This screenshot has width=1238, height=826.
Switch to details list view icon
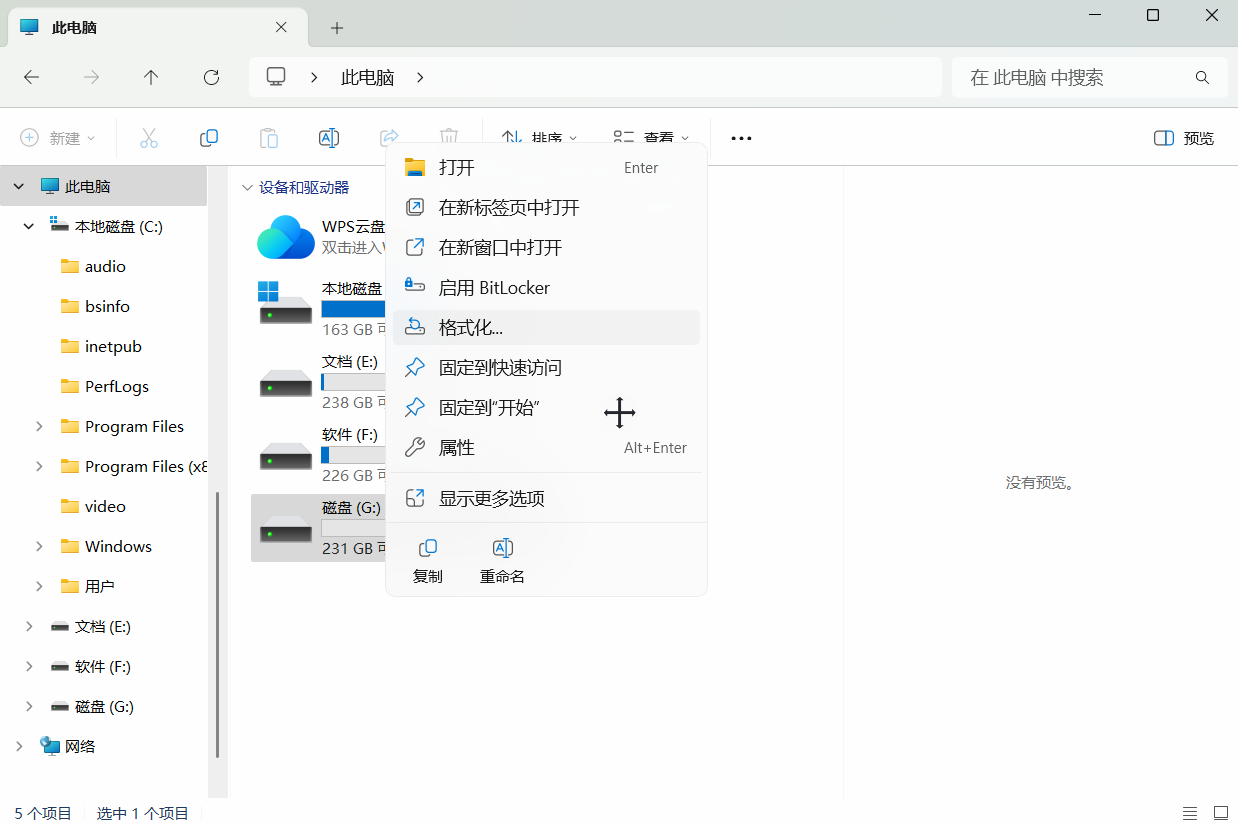pyautogui.click(x=1190, y=813)
